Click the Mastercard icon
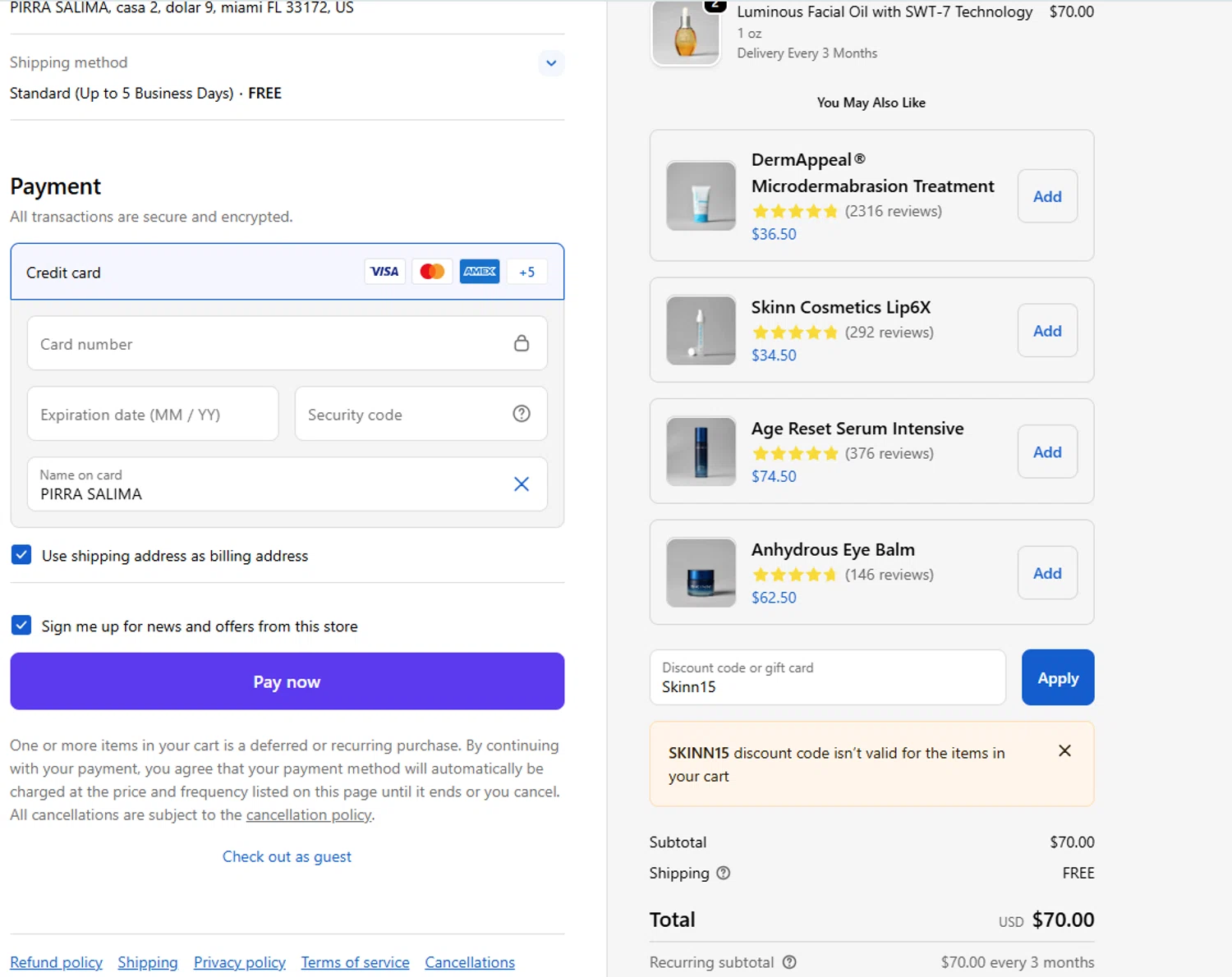 coord(432,272)
